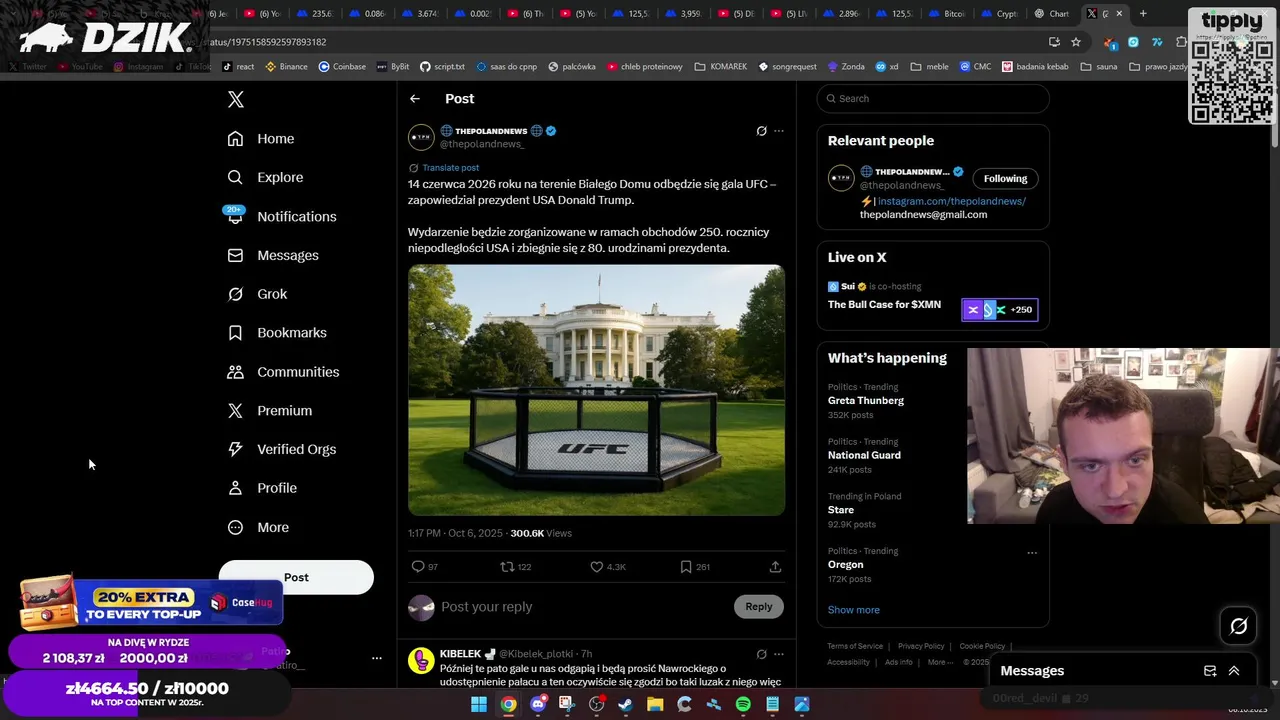Expand the Messages drawer with chevrons
Image resolution: width=1280 pixels, height=720 pixels.
[1234, 671]
